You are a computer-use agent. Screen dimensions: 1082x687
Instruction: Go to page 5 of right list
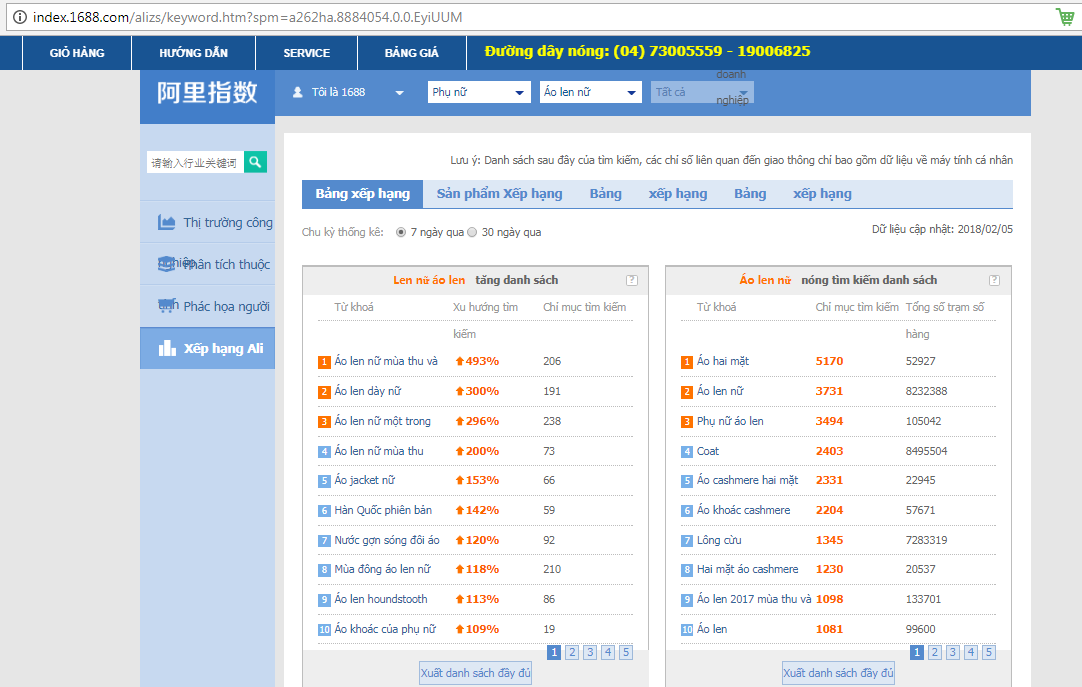989,652
